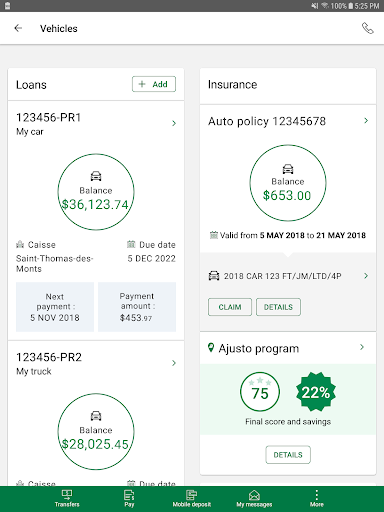Screen dimensions: 384x512
Task: Tap the $653.00 insurance balance circle
Action: [x=288, y=183]
